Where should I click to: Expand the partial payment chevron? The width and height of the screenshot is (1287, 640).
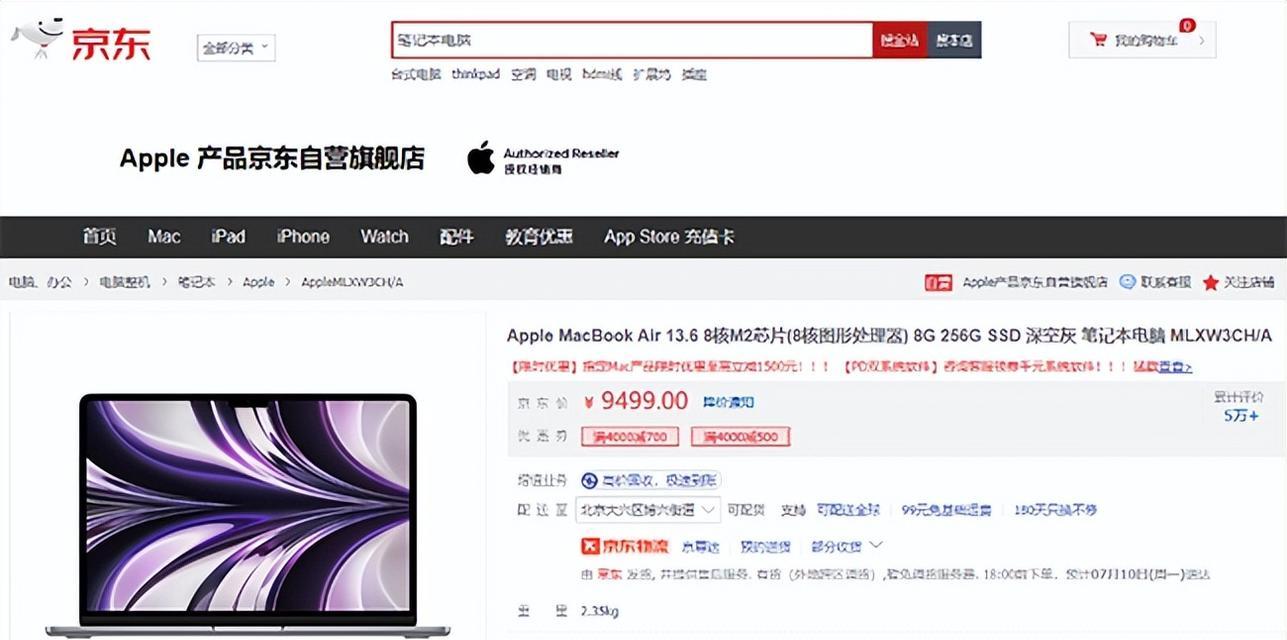876,545
